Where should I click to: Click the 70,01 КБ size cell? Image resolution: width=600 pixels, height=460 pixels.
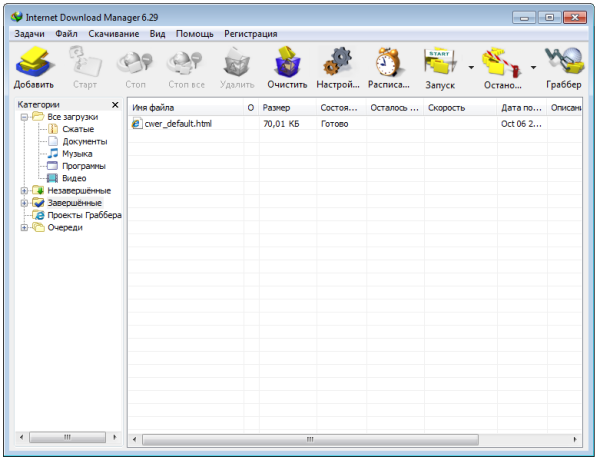pos(281,124)
